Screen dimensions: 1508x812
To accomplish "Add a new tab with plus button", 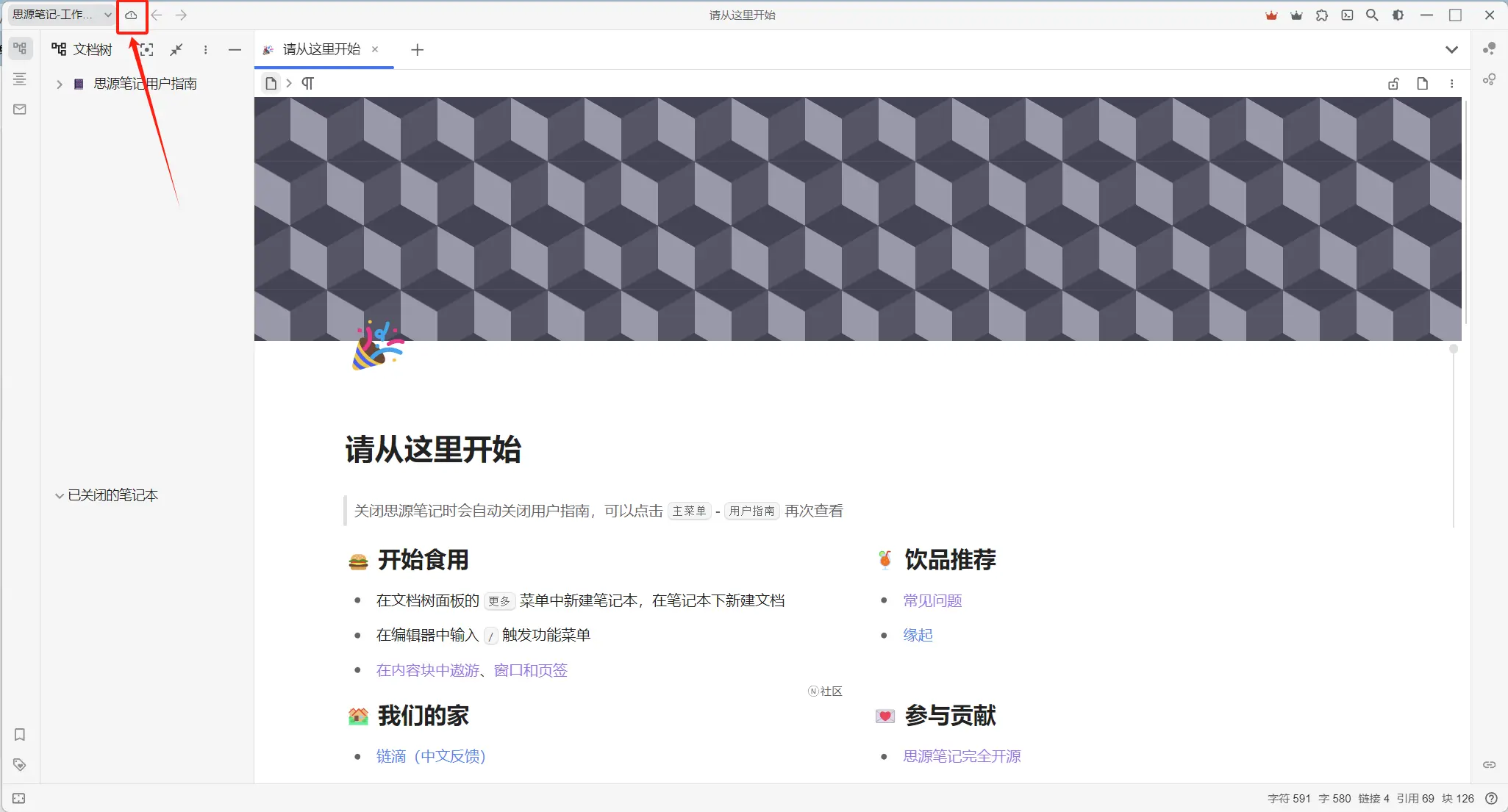I will 417,50.
